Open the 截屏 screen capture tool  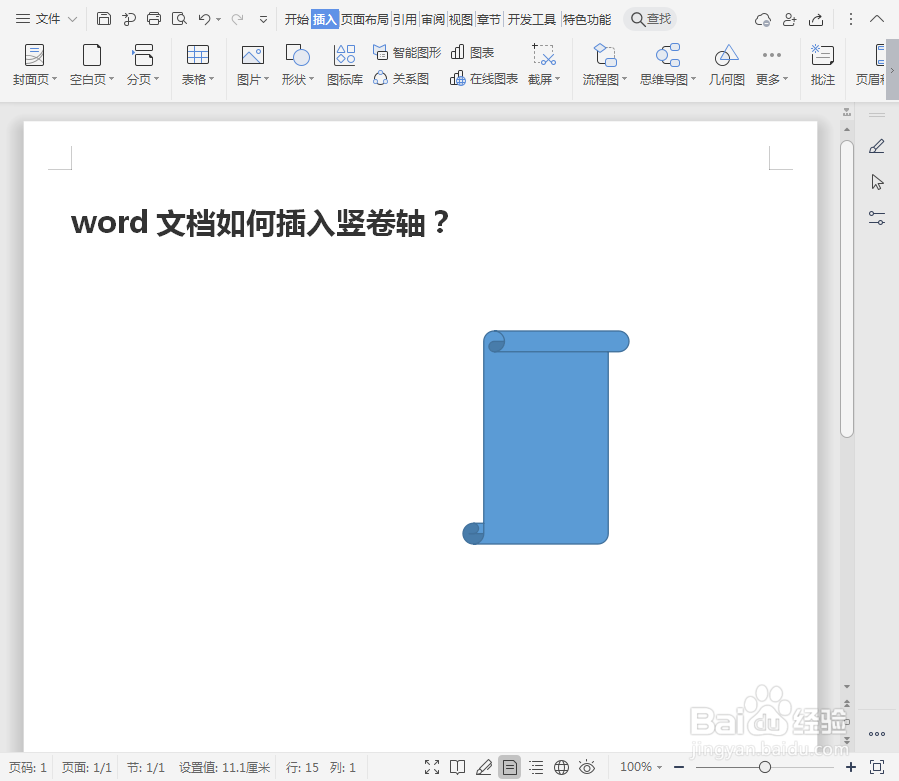pyautogui.click(x=541, y=62)
